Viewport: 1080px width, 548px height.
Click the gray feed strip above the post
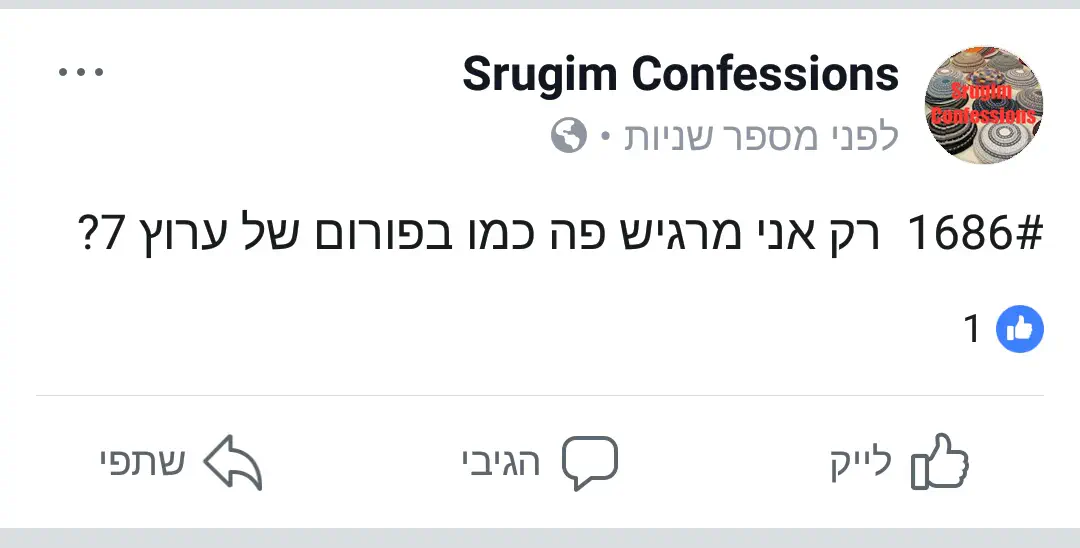click(540, 5)
